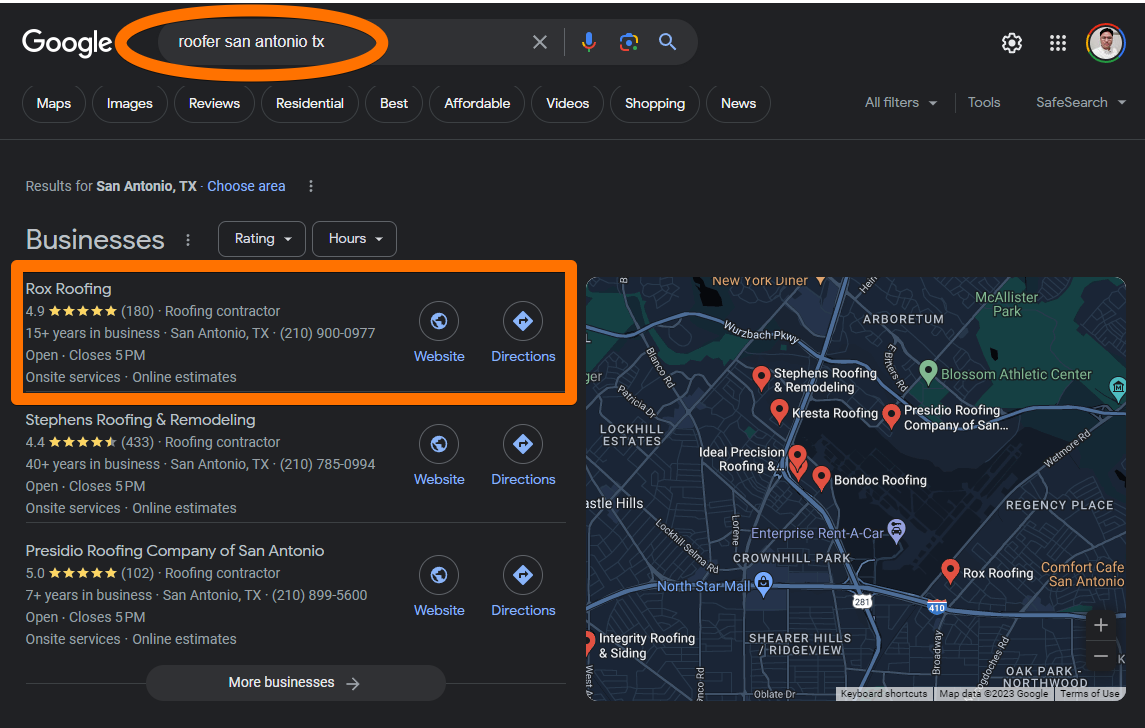The height and width of the screenshot is (728, 1145).
Task: Open Rox Roofing website globe icon
Action: click(438, 322)
